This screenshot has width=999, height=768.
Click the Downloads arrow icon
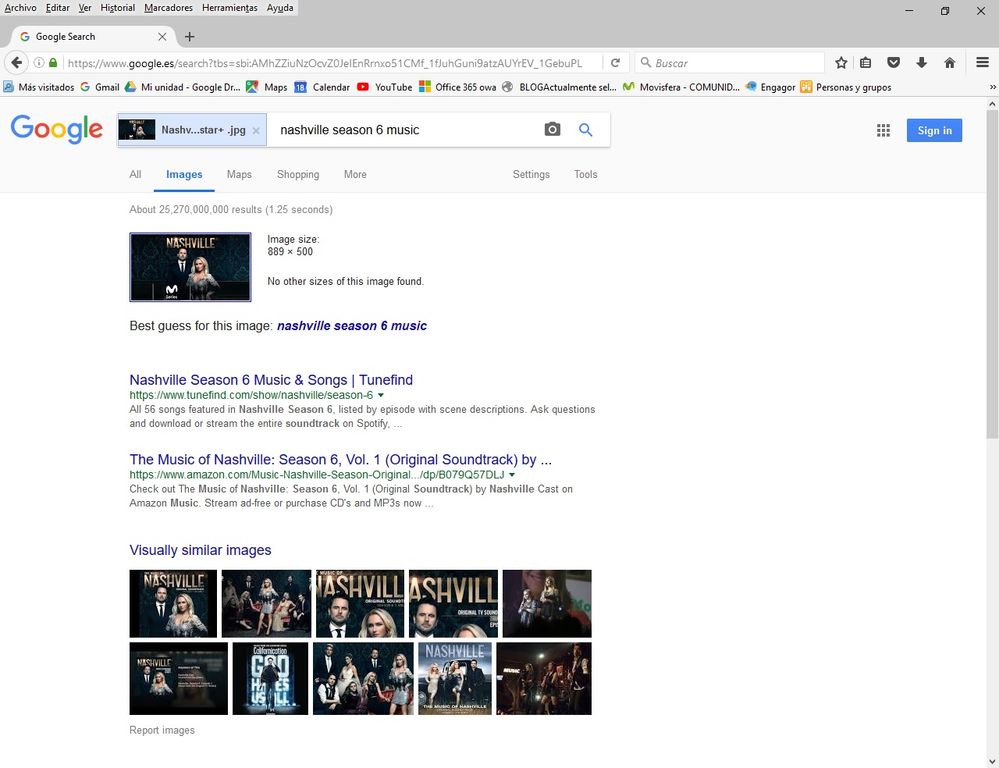(x=921, y=62)
